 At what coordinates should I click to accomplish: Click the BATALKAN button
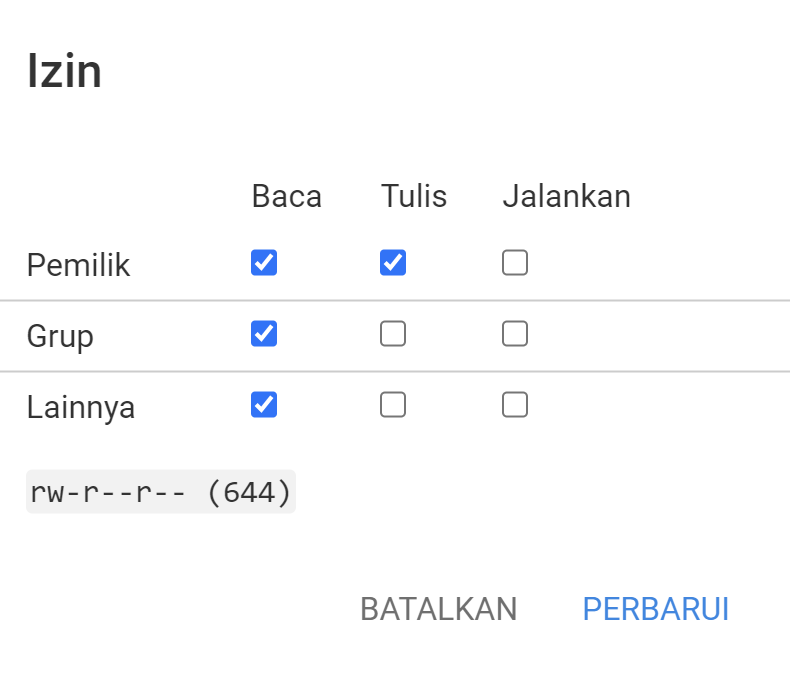click(438, 609)
